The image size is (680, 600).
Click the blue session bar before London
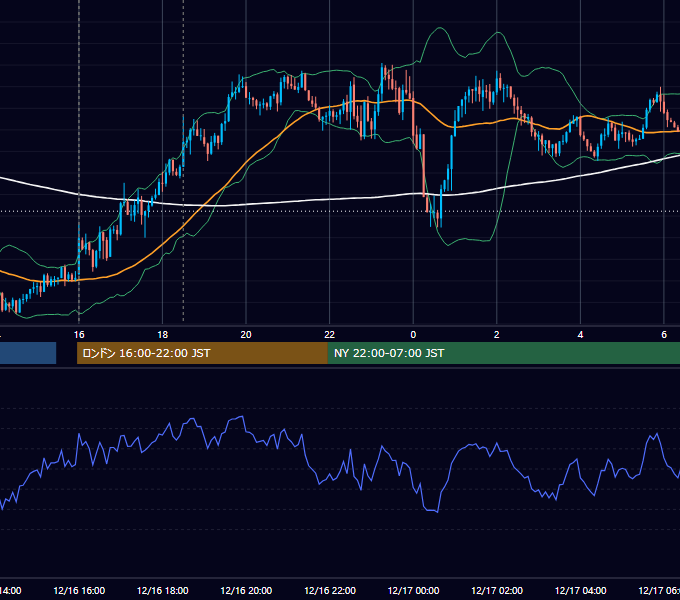28,353
